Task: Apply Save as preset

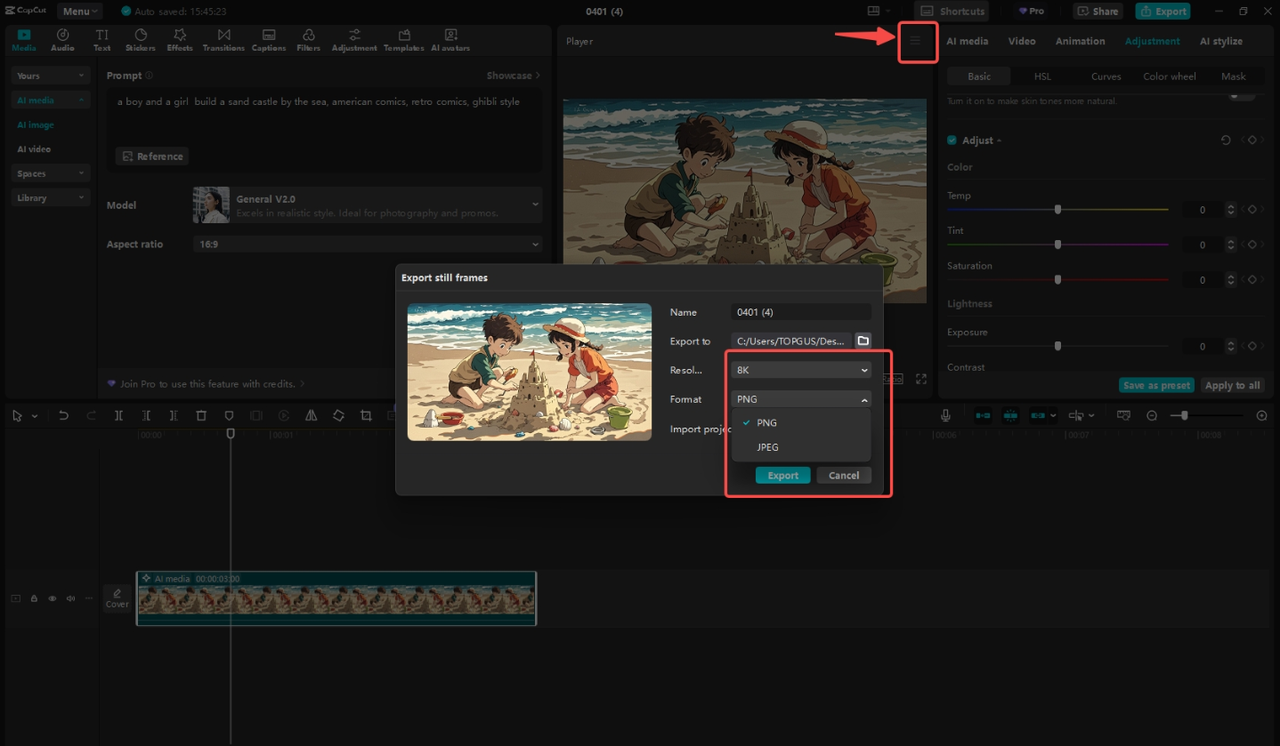Action: coord(1156,384)
